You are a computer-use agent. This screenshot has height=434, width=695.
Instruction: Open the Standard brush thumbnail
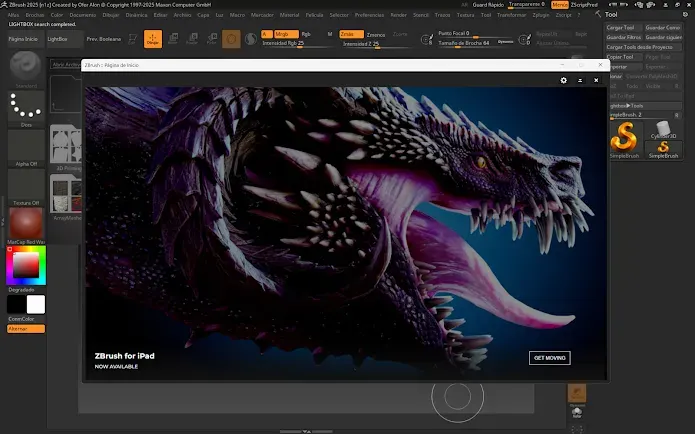26,66
